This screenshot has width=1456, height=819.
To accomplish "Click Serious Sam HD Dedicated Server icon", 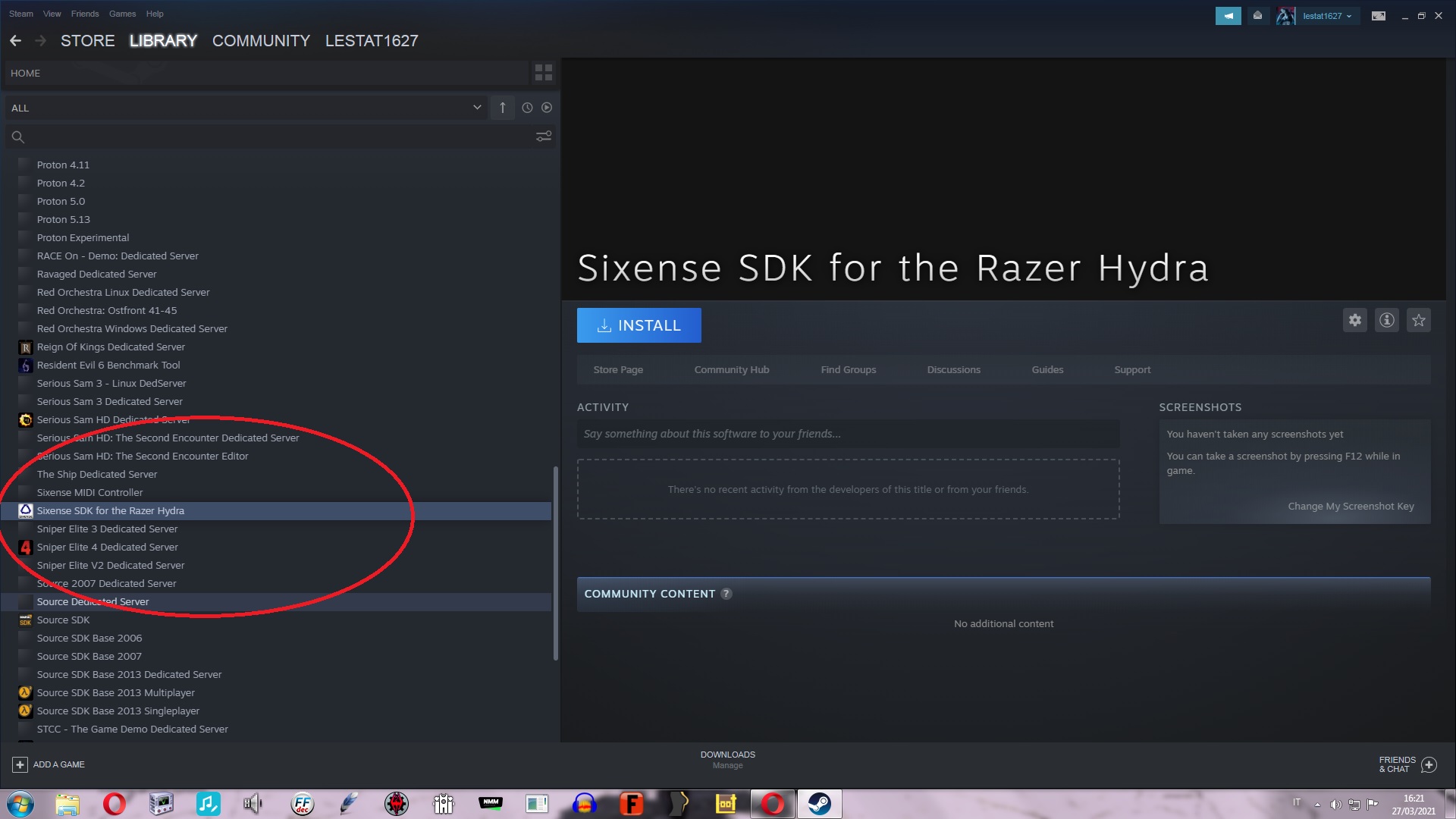I will (x=25, y=420).
